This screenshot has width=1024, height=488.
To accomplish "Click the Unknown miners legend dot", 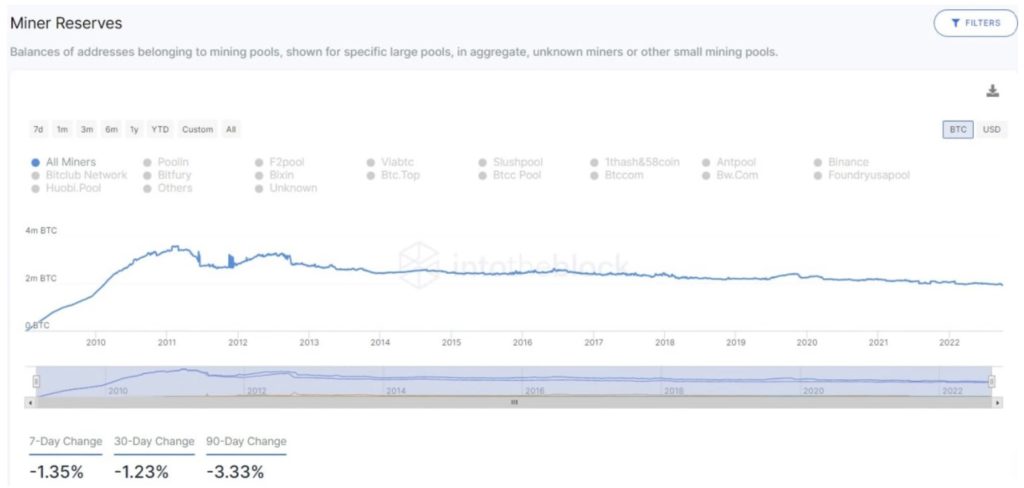I will 260,188.
